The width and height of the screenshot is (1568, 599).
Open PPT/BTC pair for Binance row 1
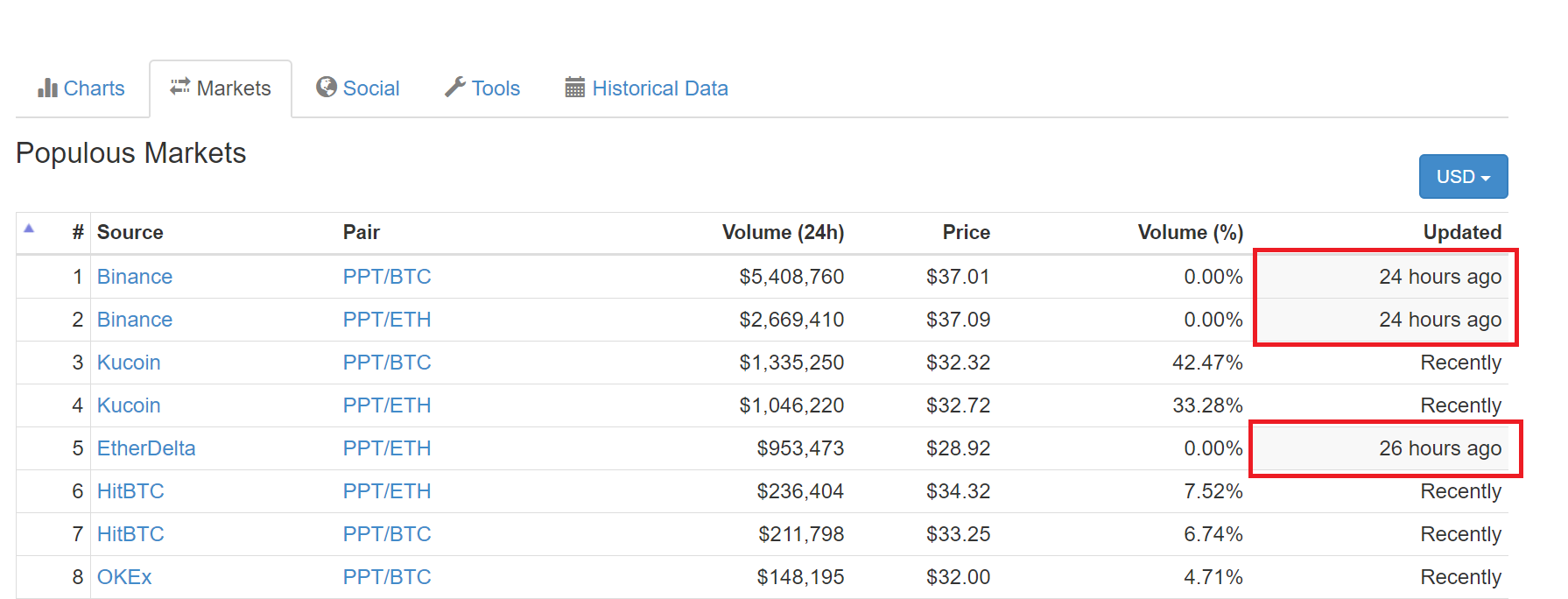click(387, 277)
